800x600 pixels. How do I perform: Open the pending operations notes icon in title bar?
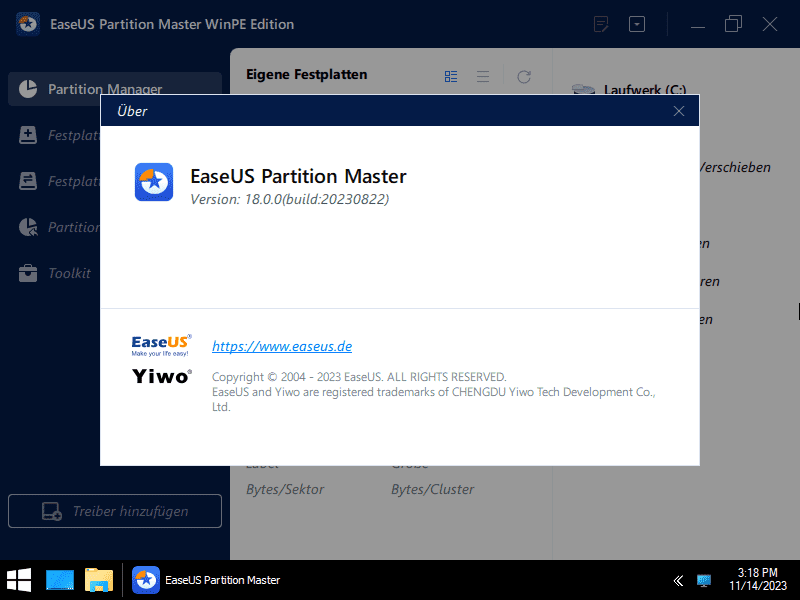(602, 24)
